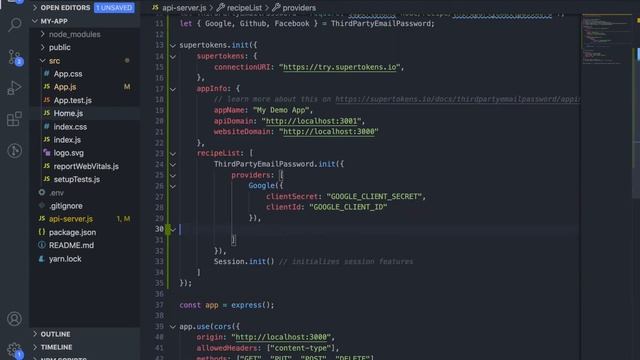
Task: Open the Accounts menu icon
Action: click(15, 318)
